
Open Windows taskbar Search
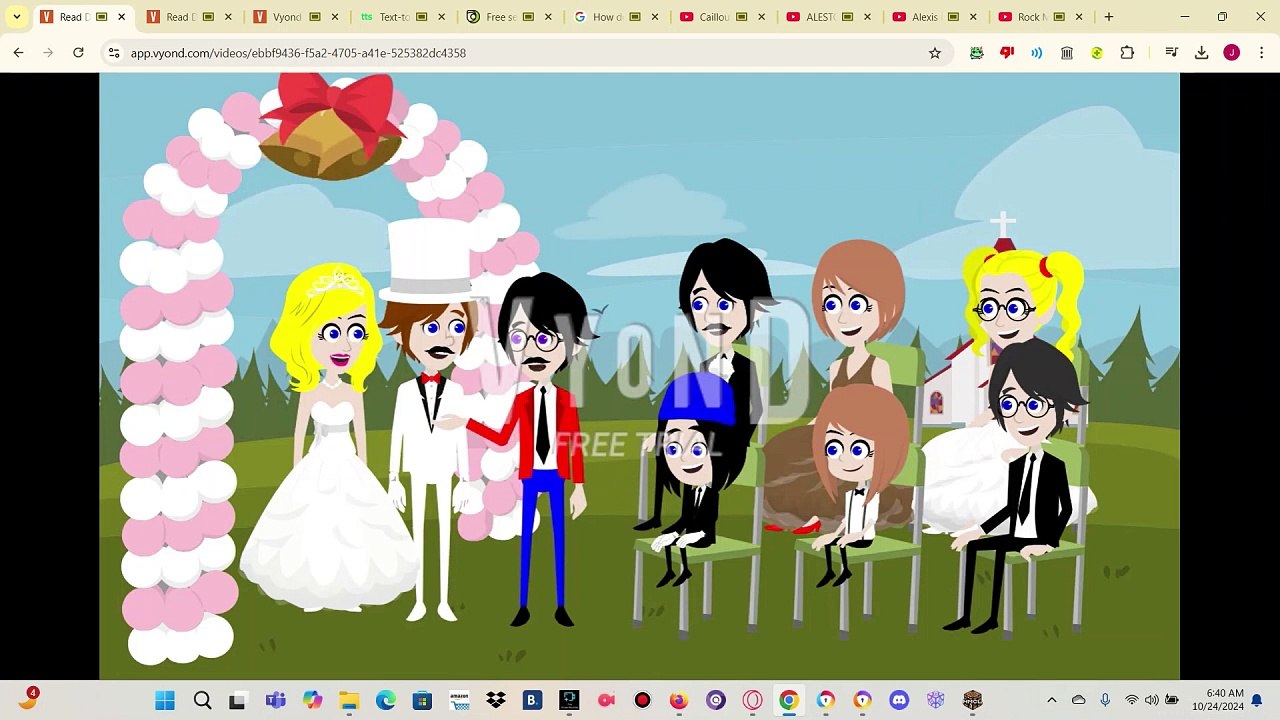[x=202, y=700]
